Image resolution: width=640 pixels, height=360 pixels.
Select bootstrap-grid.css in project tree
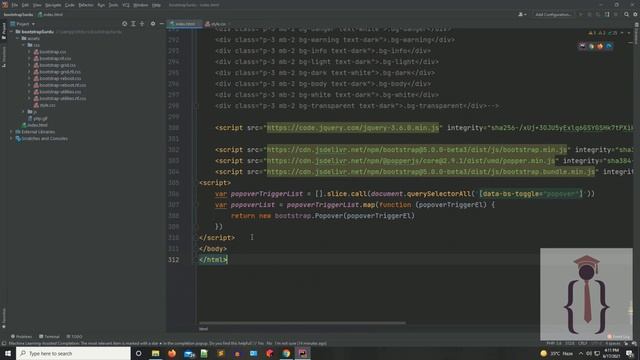point(54,65)
